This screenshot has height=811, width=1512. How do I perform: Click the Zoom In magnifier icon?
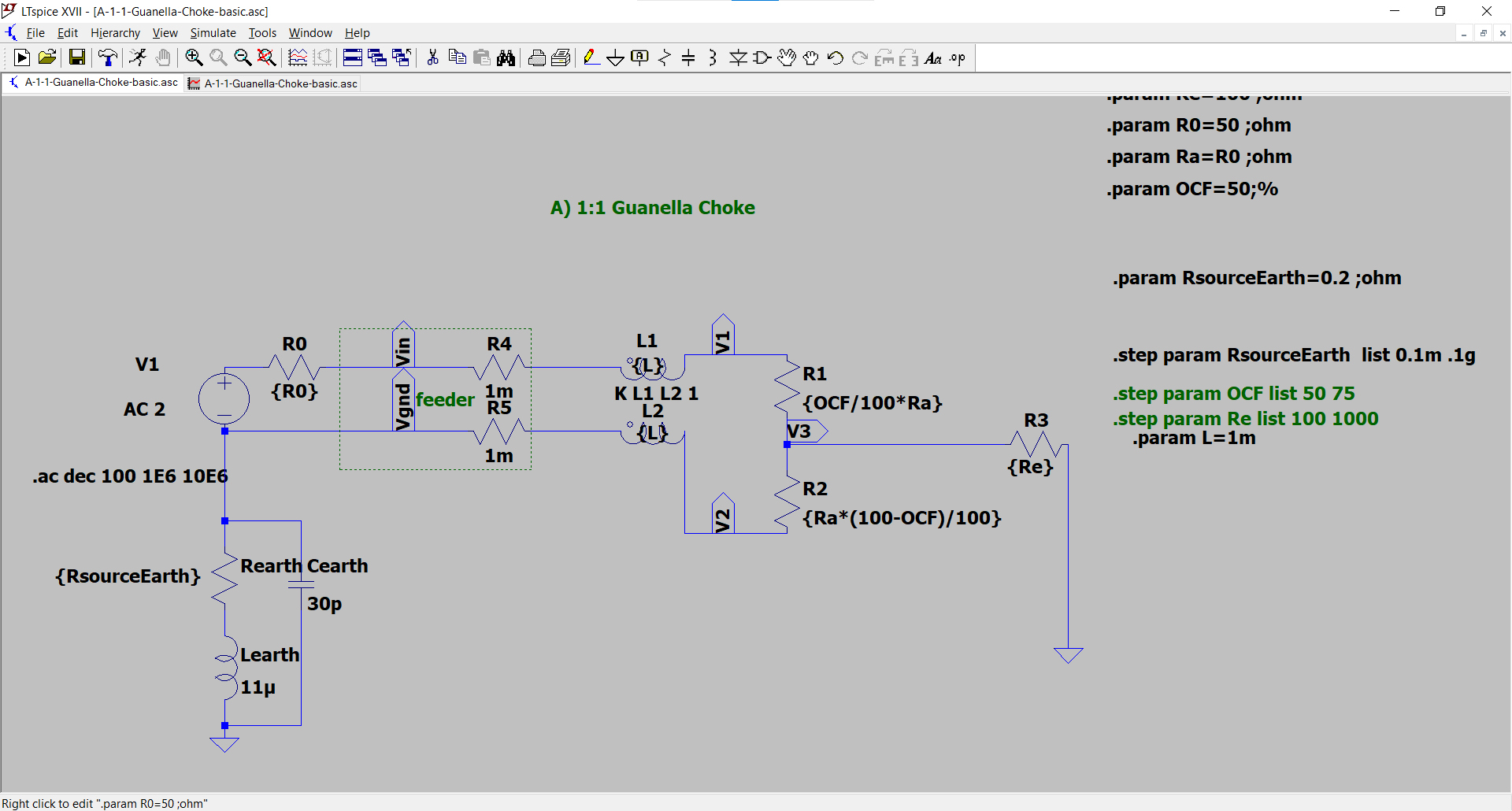point(194,57)
